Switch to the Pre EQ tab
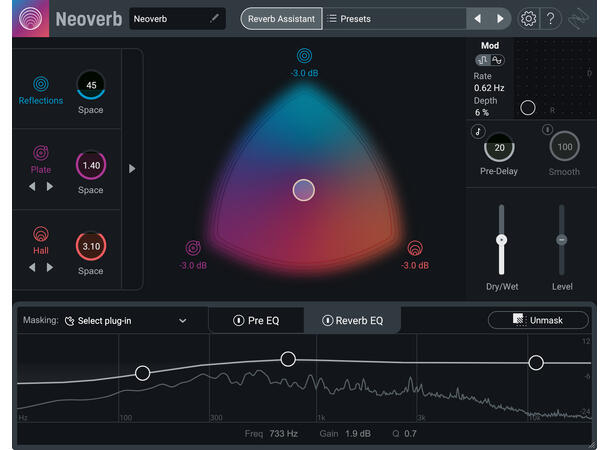 [x=256, y=320]
